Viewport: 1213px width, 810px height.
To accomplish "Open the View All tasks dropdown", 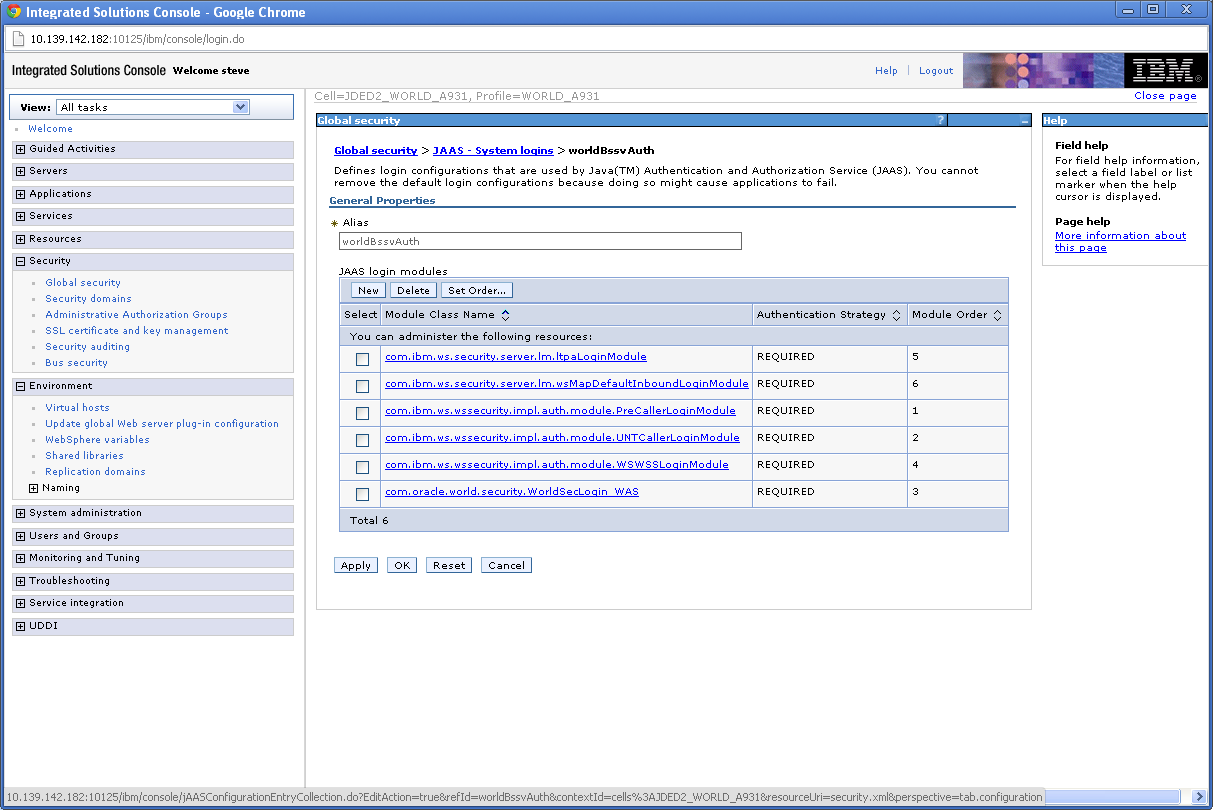I will tap(153, 107).
